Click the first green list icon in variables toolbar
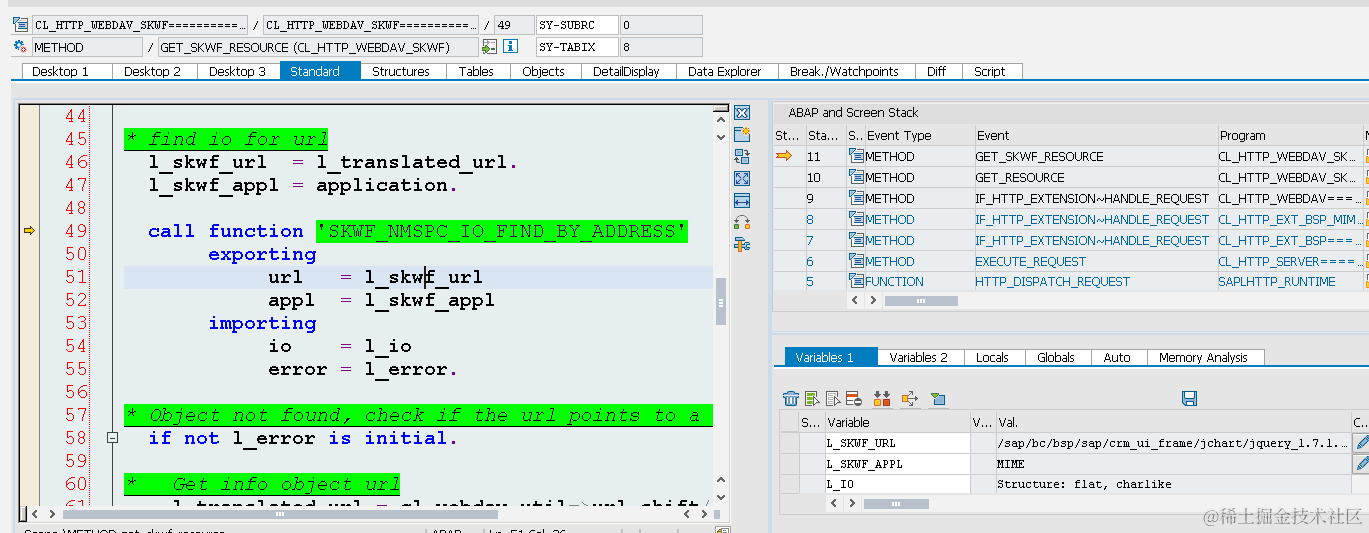The image size is (1369, 533). tap(812, 399)
